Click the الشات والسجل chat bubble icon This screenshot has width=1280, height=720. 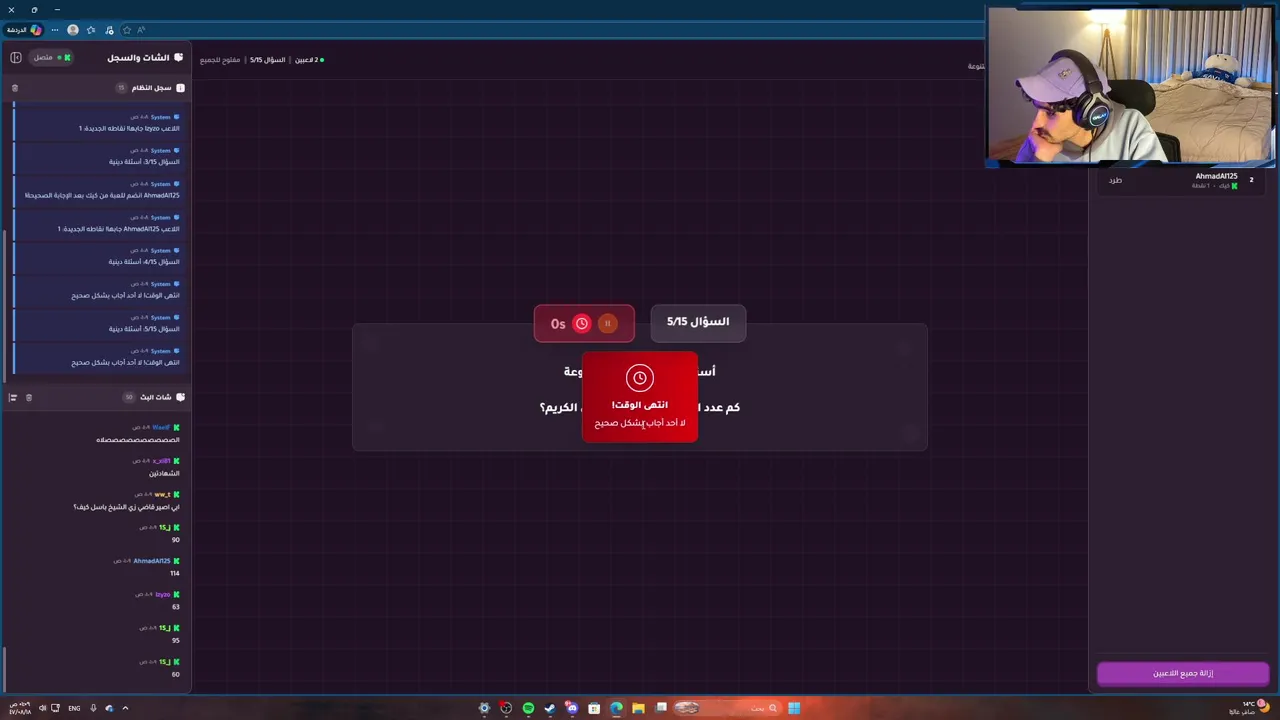coord(179,58)
